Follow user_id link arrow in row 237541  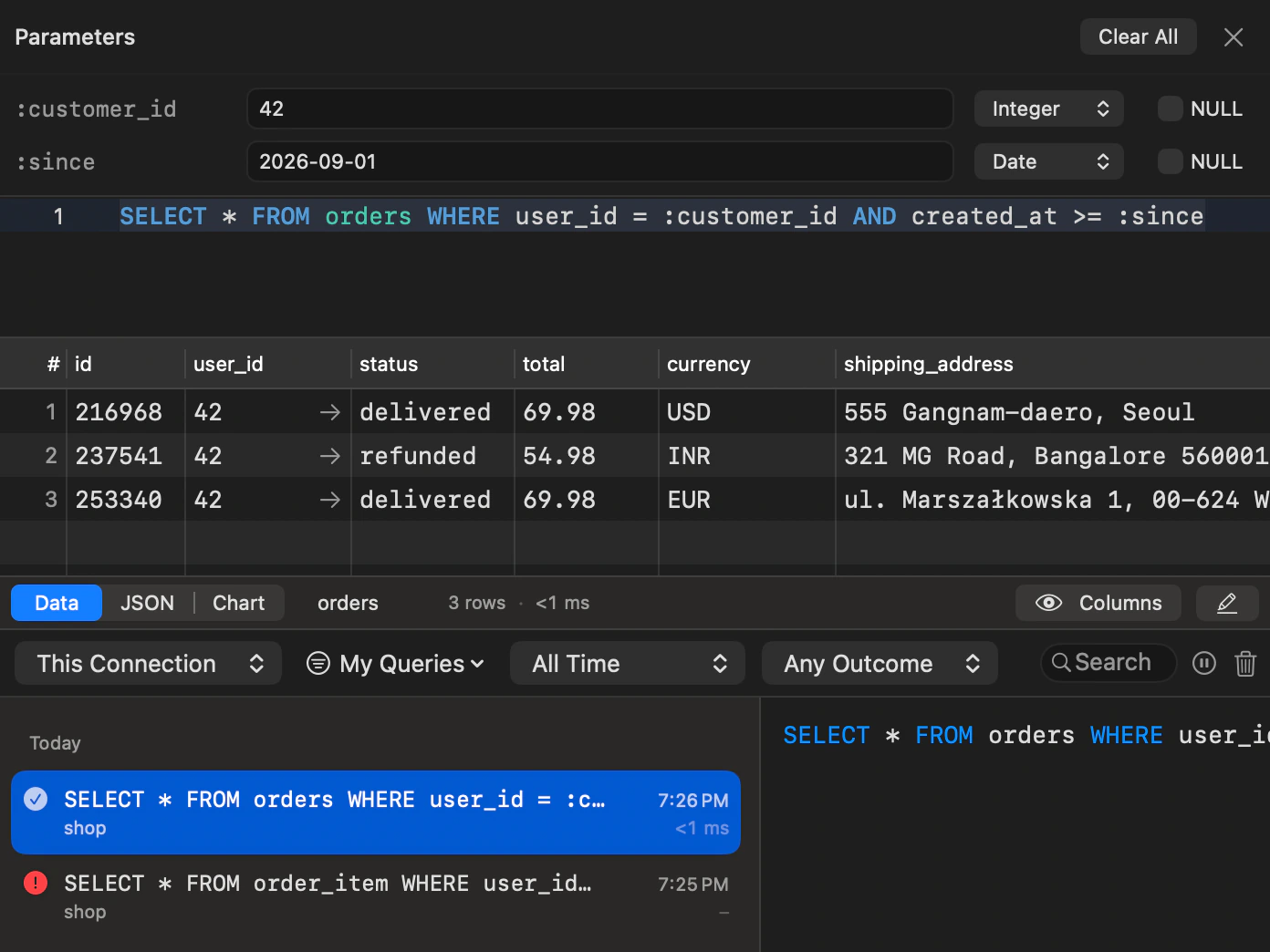click(330, 456)
